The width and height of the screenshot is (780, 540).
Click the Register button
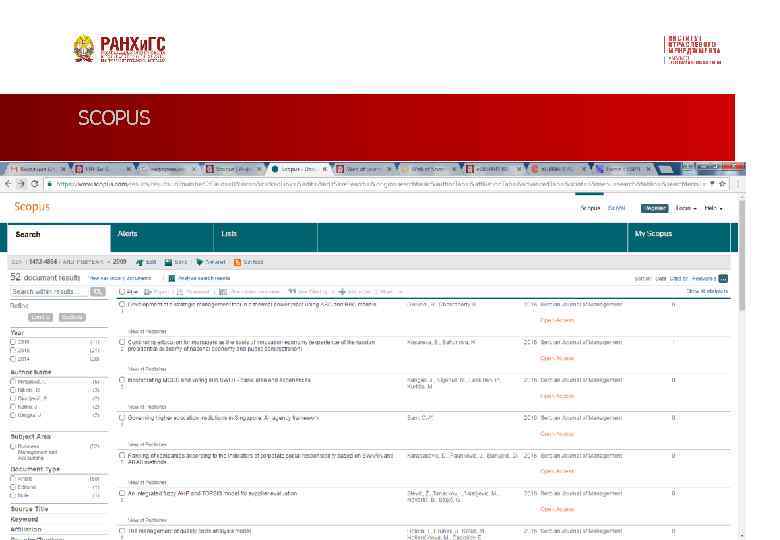[x=655, y=208]
